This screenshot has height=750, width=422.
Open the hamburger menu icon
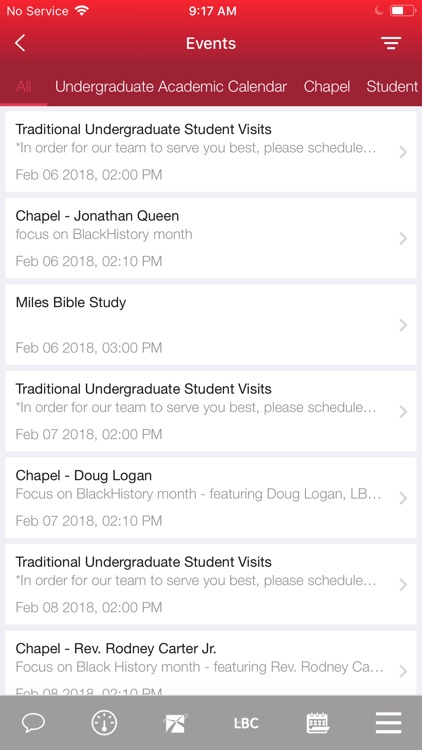[x=388, y=722]
